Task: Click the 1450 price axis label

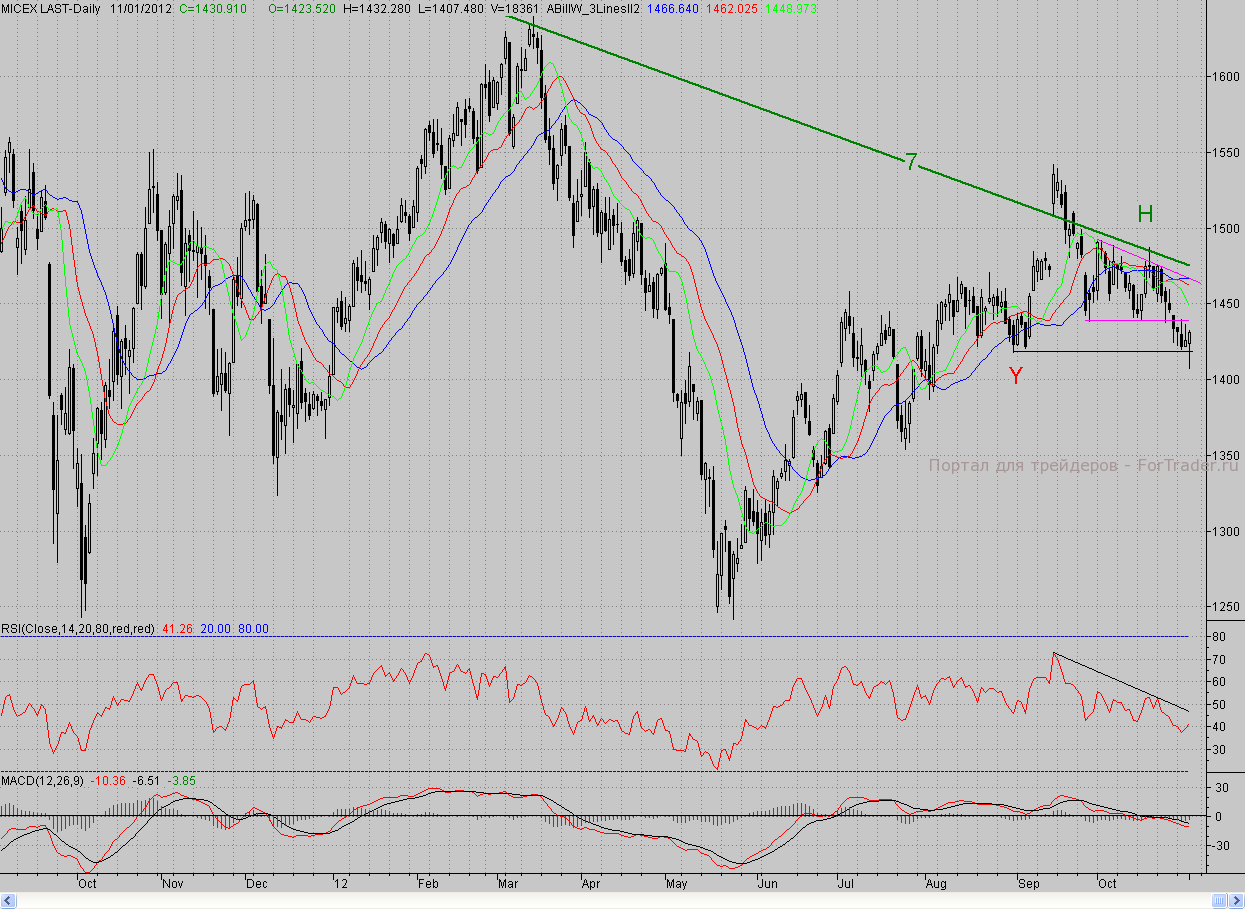Action: (x=1225, y=304)
